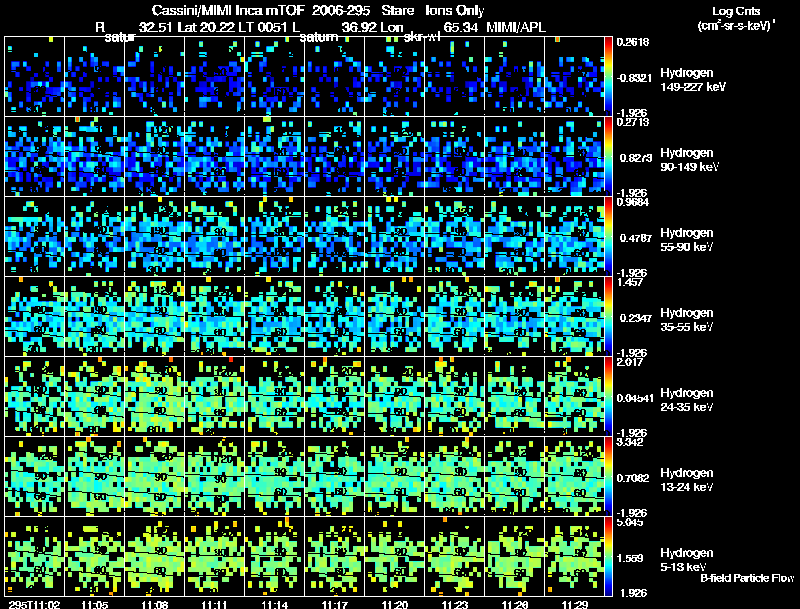This screenshot has width=800, height=609.
Task: Click the Hydrogen 13-24 keV color bar
Action: coord(608,477)
